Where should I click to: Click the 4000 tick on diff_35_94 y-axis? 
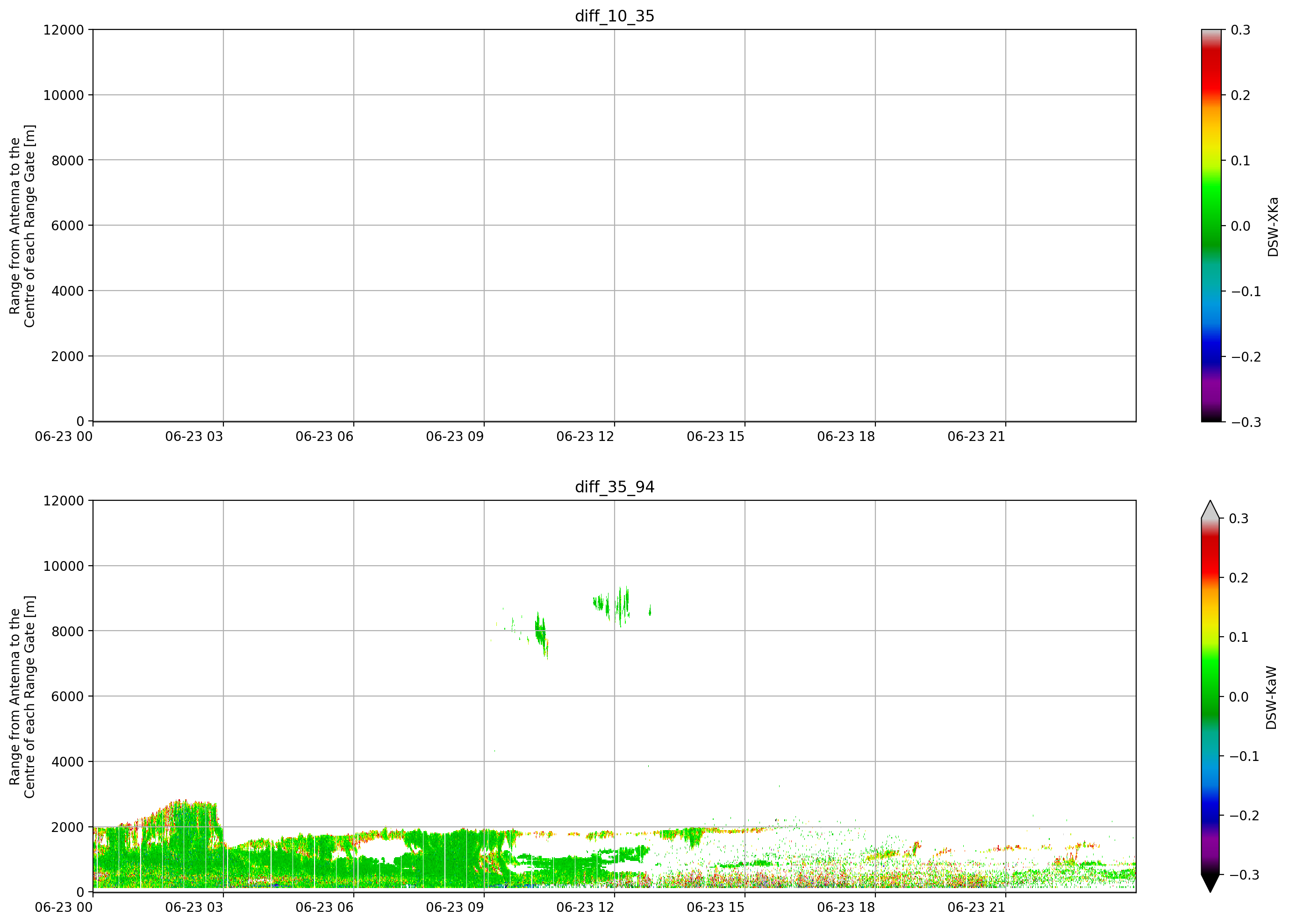click(x=68, y=762)
